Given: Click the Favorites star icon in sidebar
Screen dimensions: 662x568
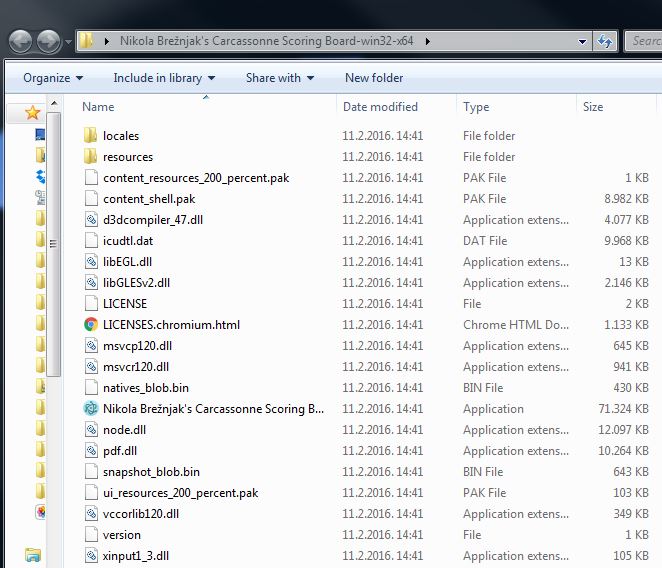Looking at the screenshot, I should click(33, 113).
